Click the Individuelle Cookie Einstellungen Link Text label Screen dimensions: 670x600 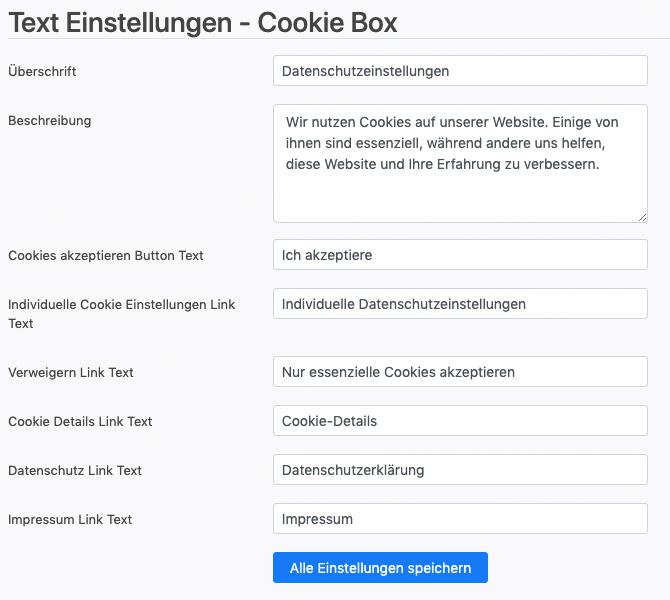pos(121,314)
